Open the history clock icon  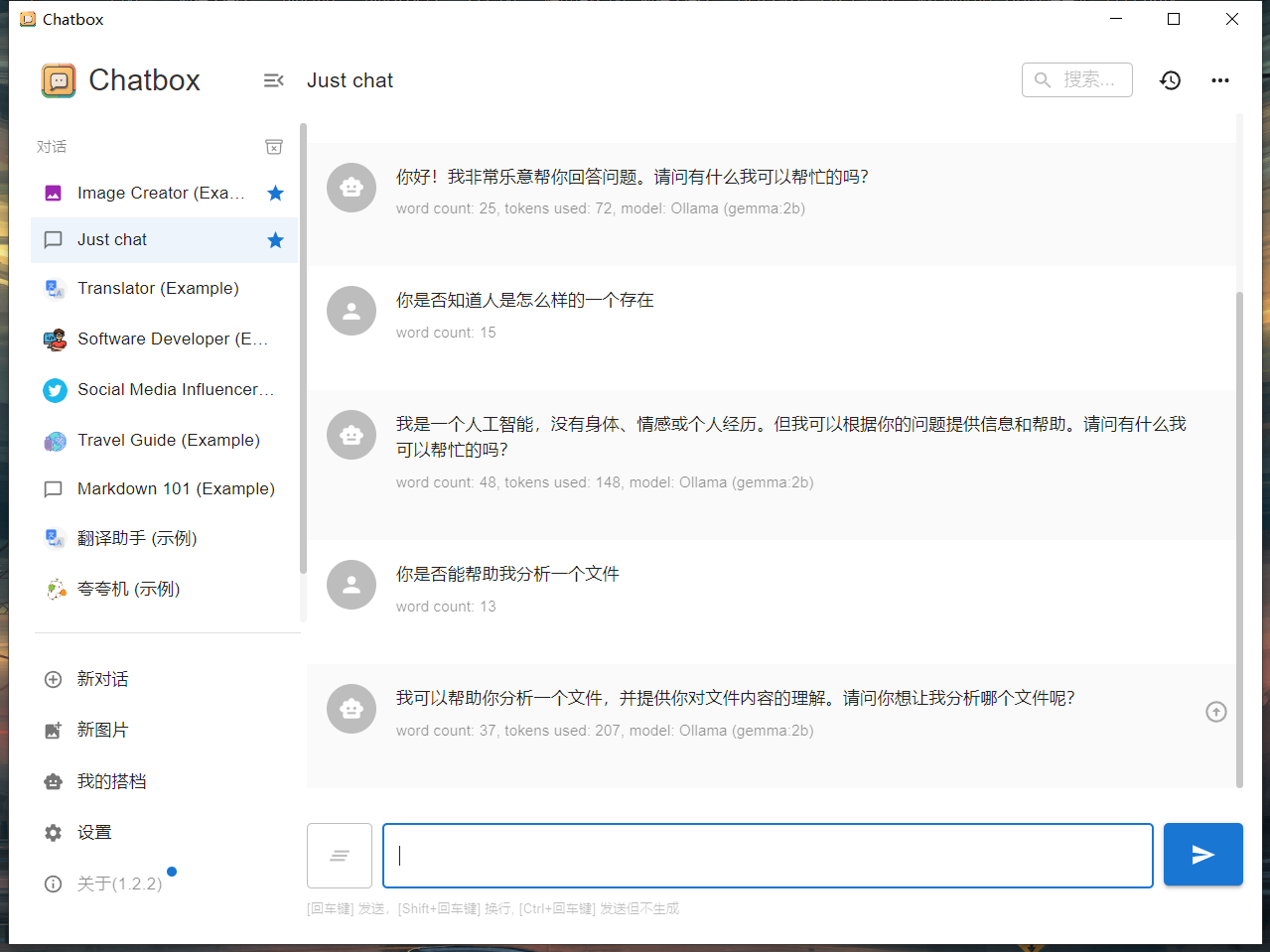(x=1171, y=80)
